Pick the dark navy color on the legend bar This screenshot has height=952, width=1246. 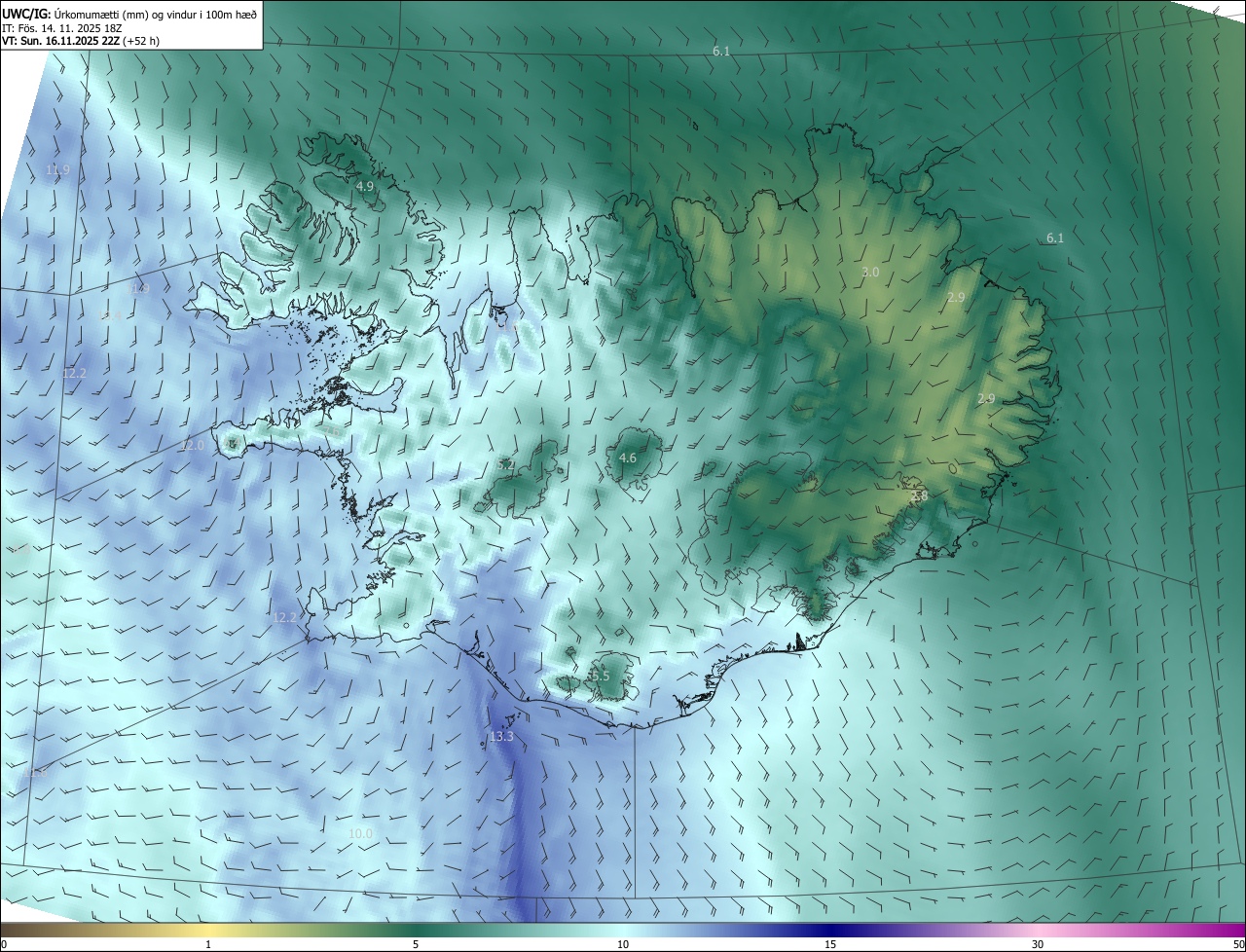830,931
